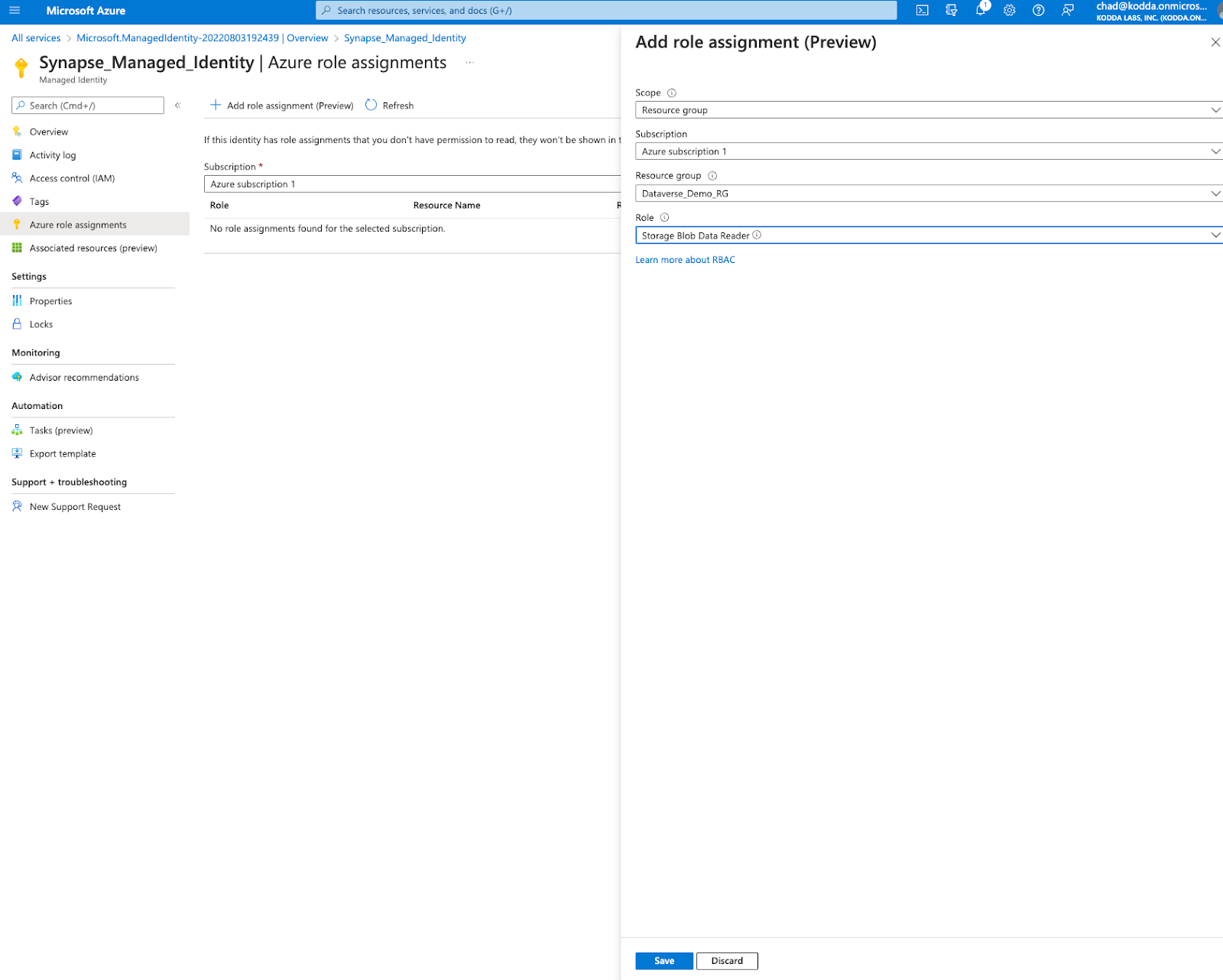Open the notifications bell
This screenshot has height=980, width=1223.
981,11
